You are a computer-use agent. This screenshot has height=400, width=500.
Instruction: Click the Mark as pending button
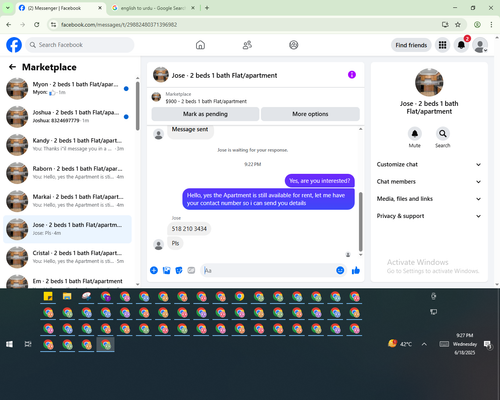coord(205,114)
